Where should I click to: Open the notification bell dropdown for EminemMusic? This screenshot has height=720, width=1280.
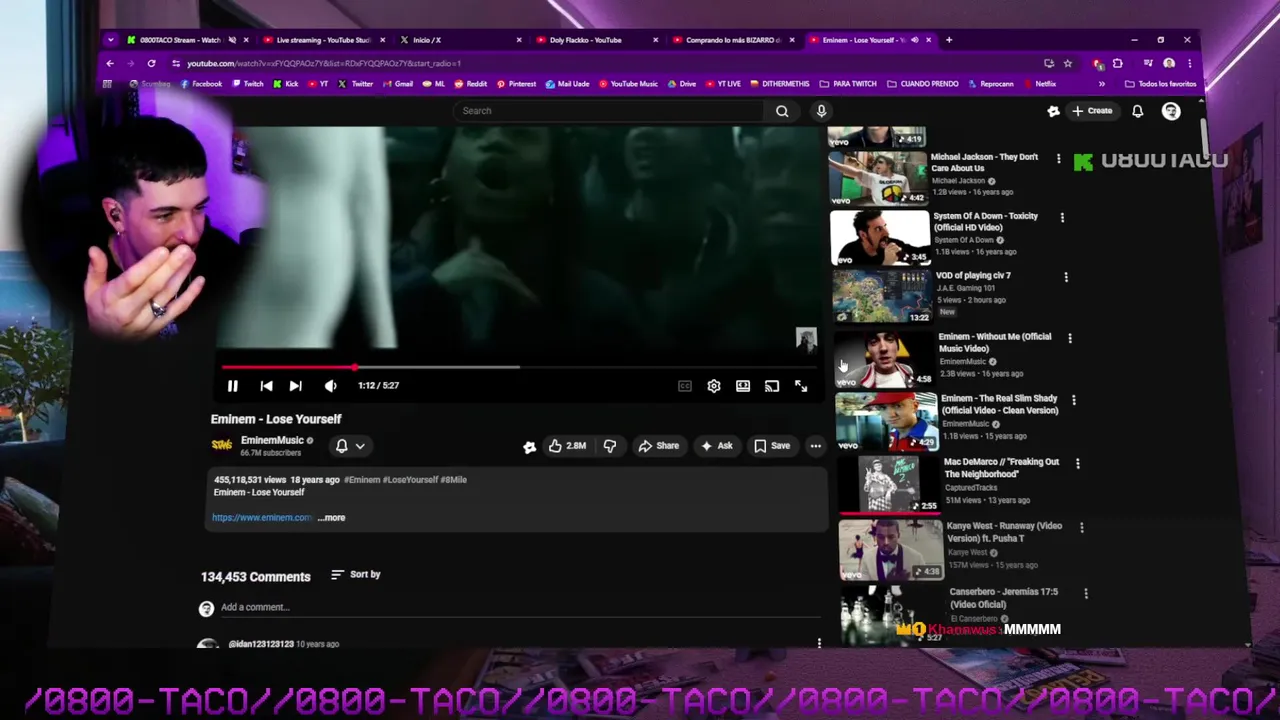click(349, 446)
